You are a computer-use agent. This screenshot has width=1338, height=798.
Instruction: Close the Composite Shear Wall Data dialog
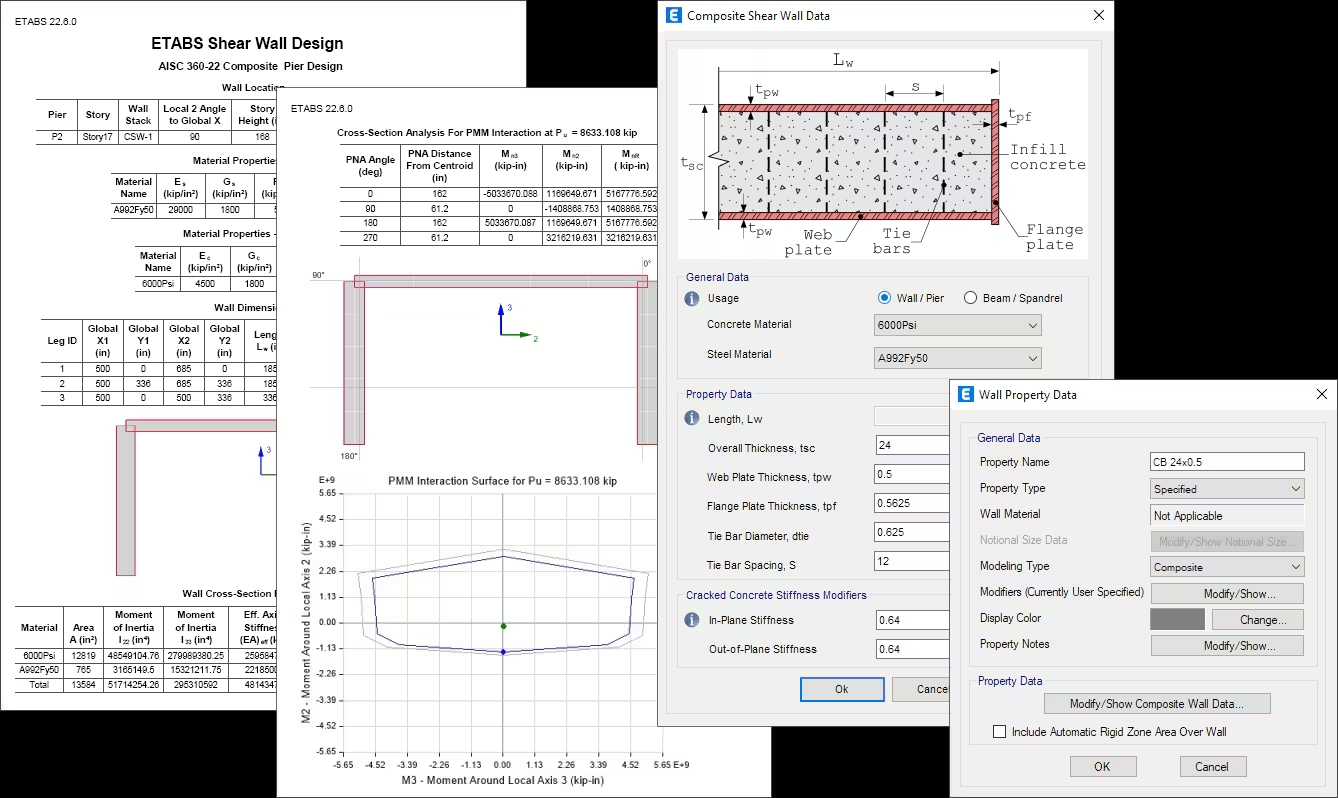[1099, 15]
